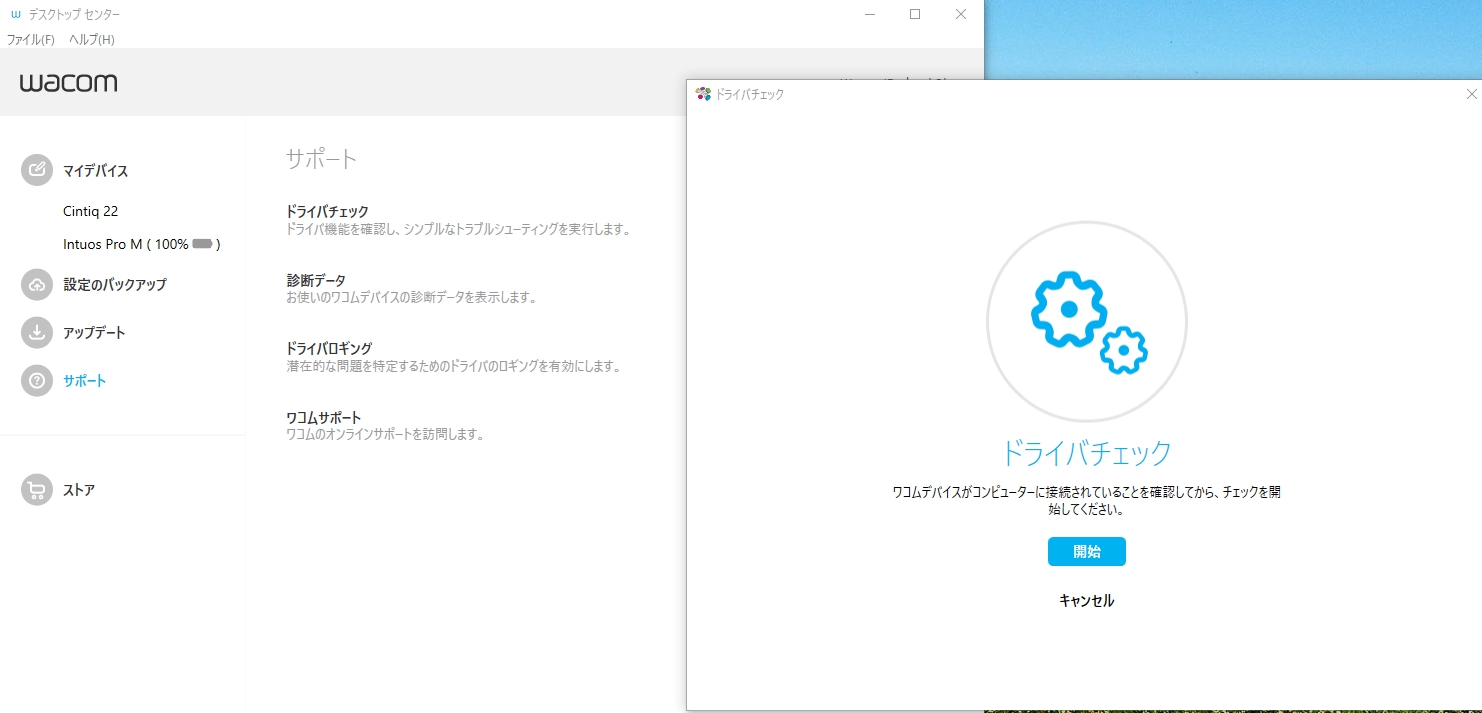Start the driver check with 開始
The image size is (1482, 713).
tap(1087, 552)
